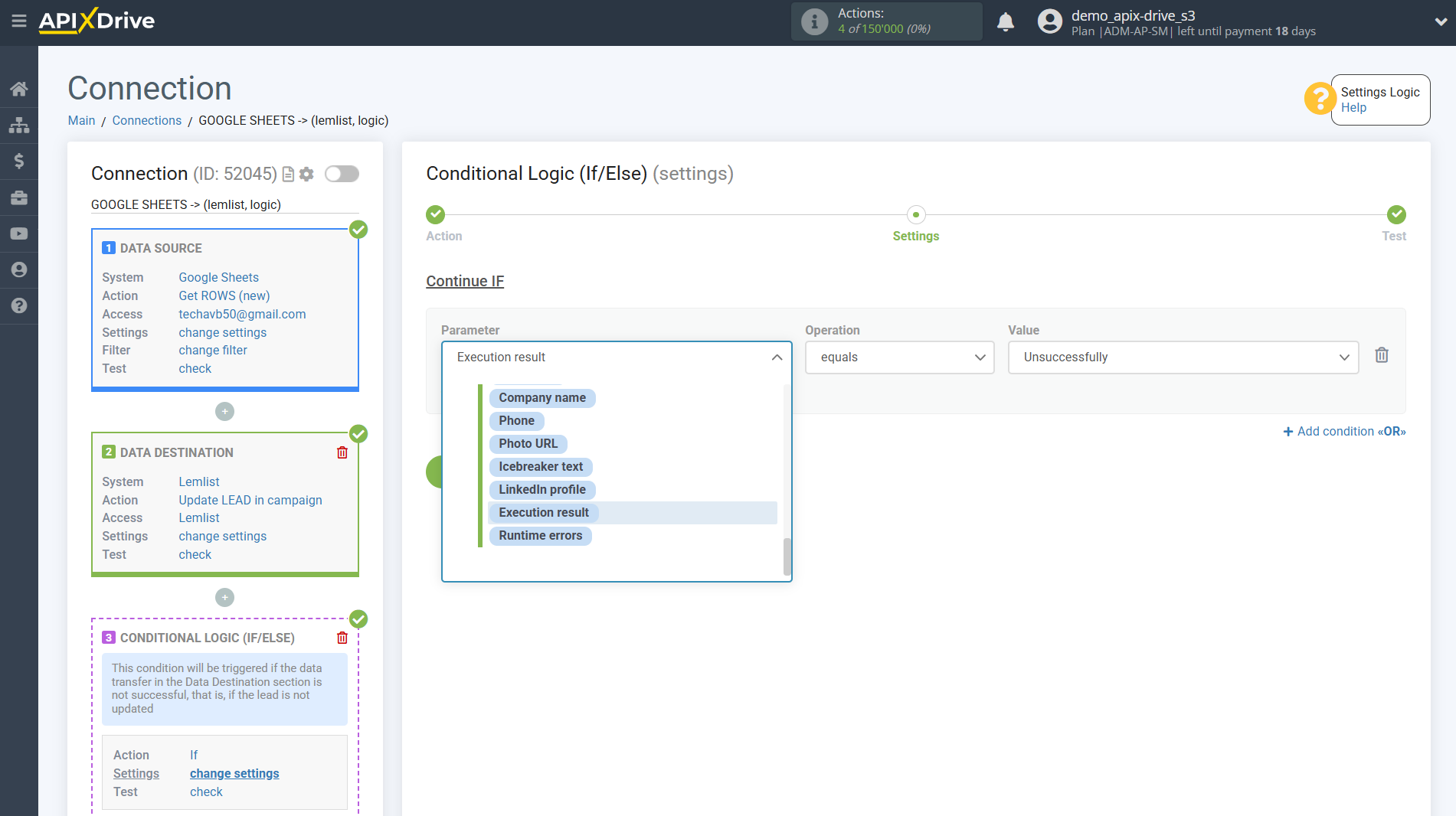Open the connection settings gear icon
1456x816 pixels.
pos(306,175)
